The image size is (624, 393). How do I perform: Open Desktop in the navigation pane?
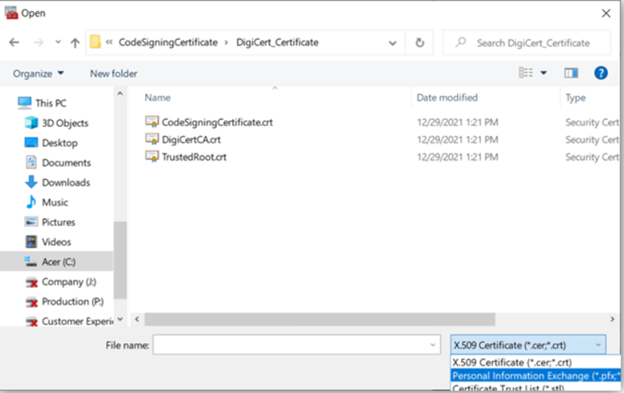point(60,143)
